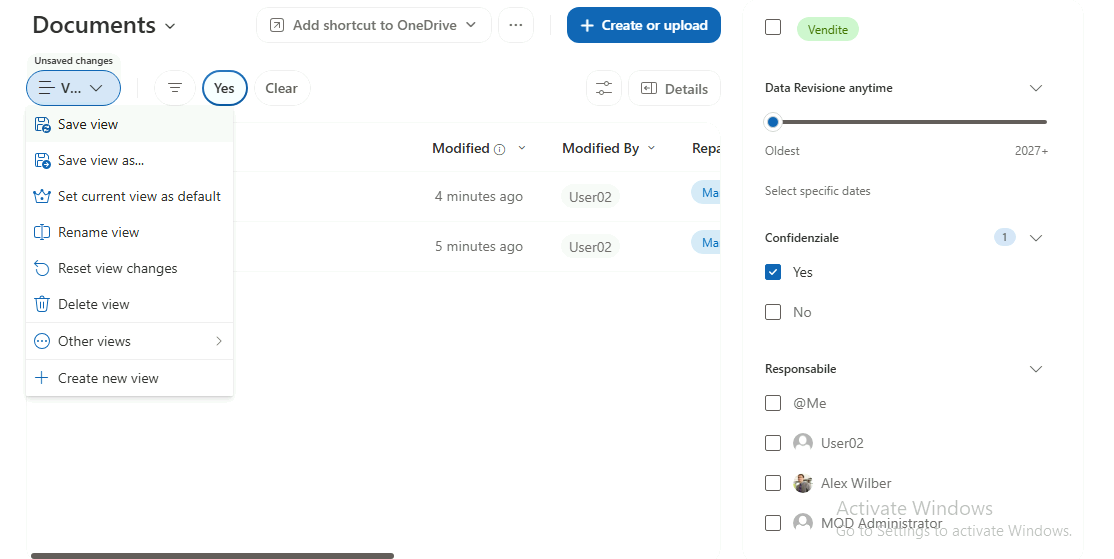Check the @Me checkbox
The width and height of the screenshot is (1114, 559).
pyautogui.click(x=773, y=403)
